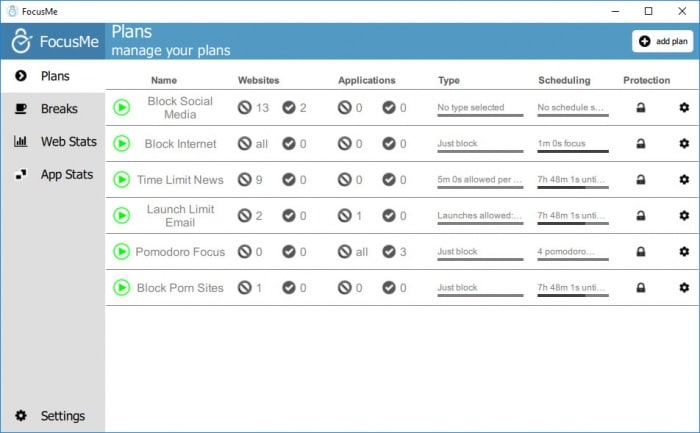Open gear settings for Pomodoro Focus
The width and height of the screenshot is (700, 433).
point(684,252)
